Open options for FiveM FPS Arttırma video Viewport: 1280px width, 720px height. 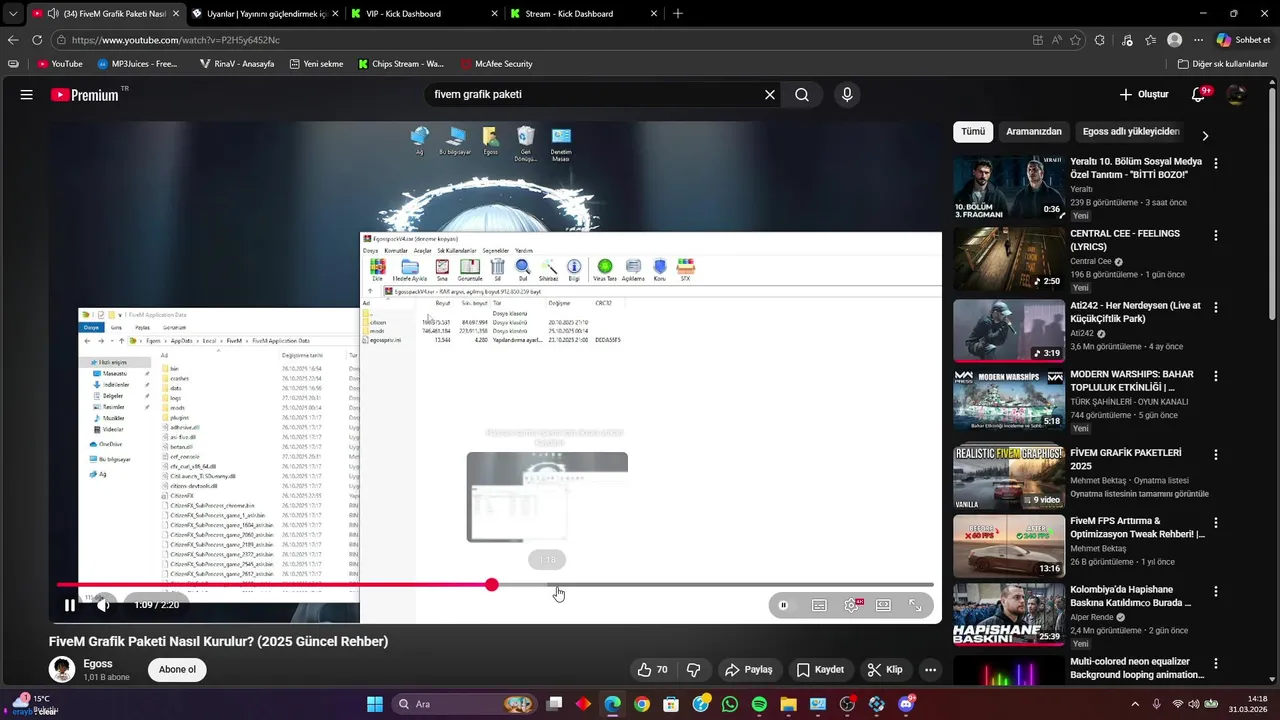pos(1216,523)
